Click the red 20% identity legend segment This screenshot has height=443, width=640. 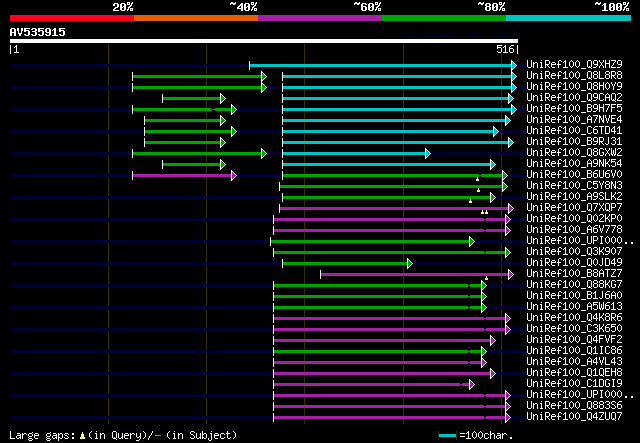click(72, 18)
